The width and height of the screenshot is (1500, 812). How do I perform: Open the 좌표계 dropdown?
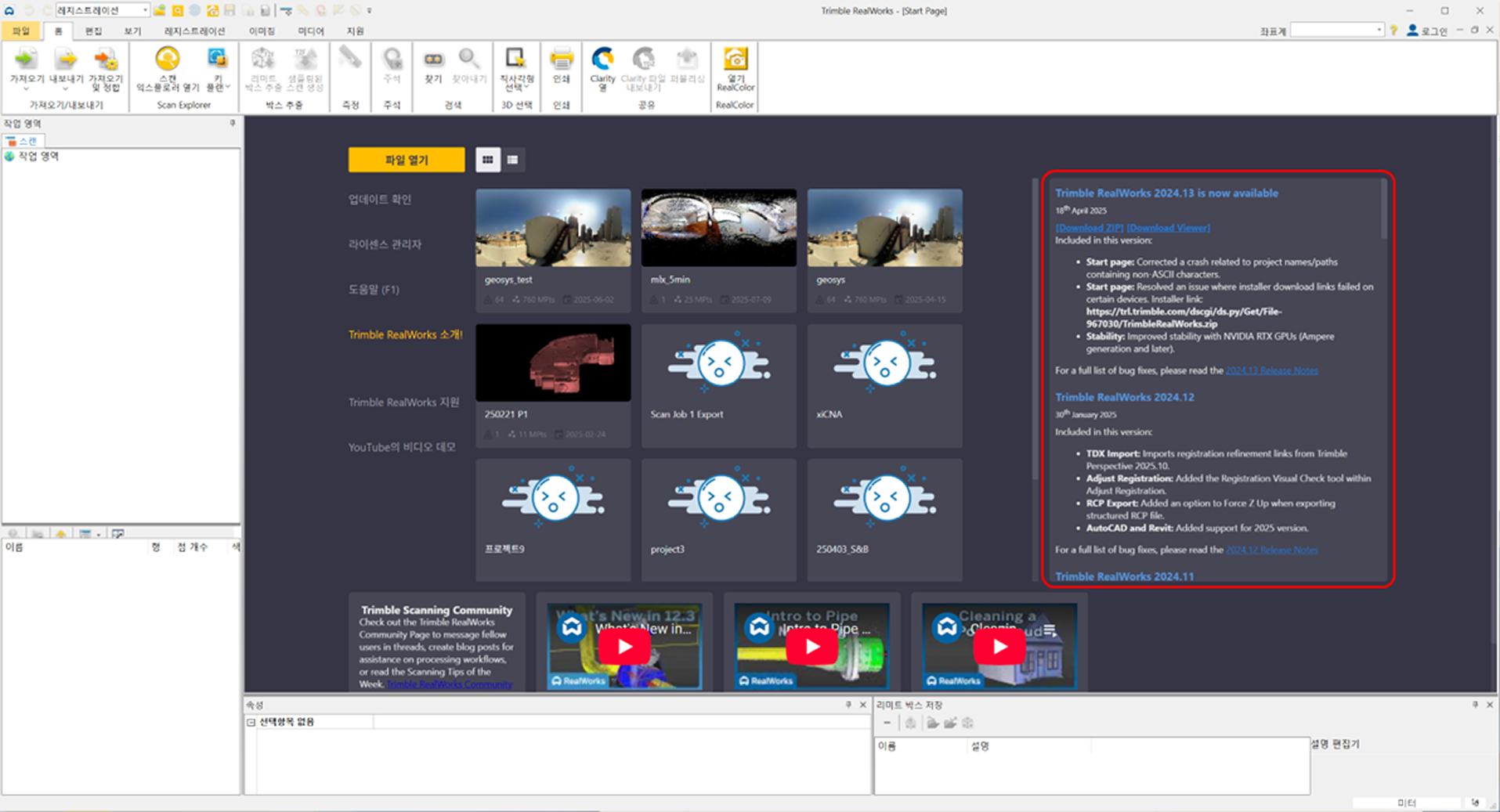point(1378,31)
